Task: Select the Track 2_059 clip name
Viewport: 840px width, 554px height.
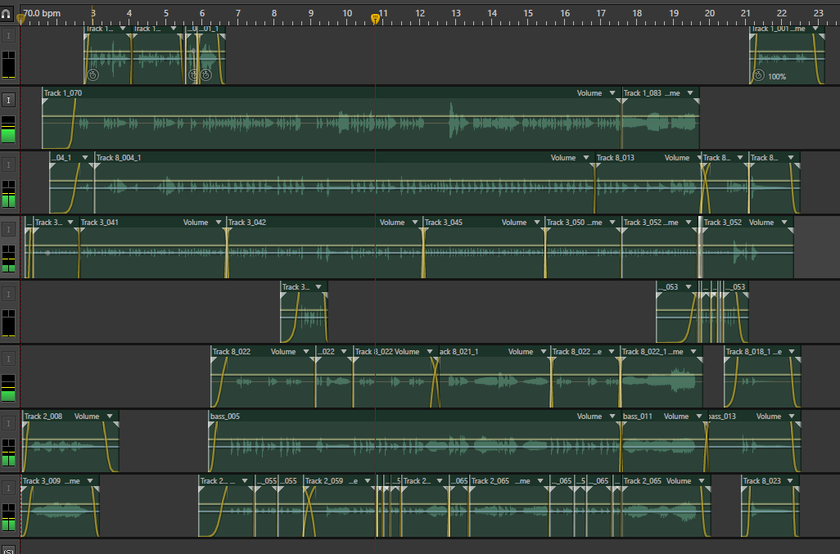Action: [x=324, y=481]
